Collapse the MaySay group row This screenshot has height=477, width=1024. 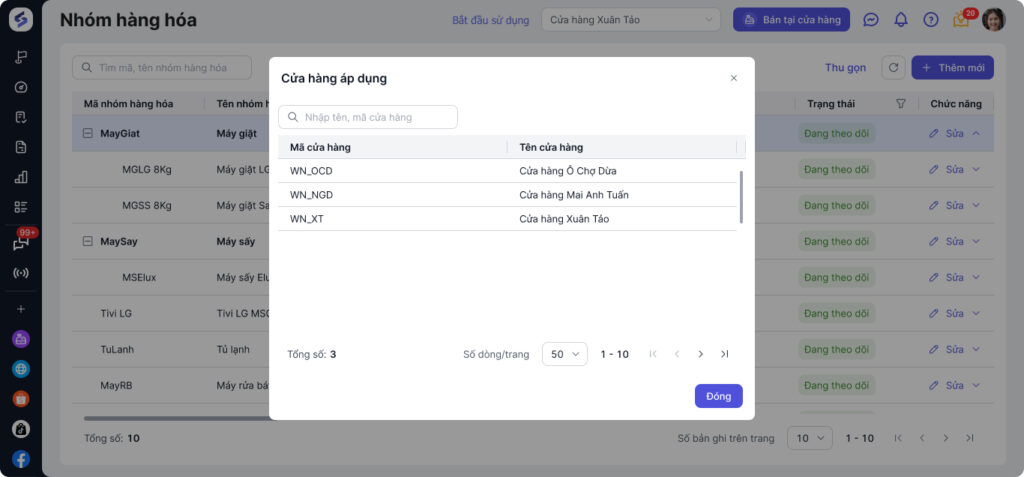click(x=87, y=242)
